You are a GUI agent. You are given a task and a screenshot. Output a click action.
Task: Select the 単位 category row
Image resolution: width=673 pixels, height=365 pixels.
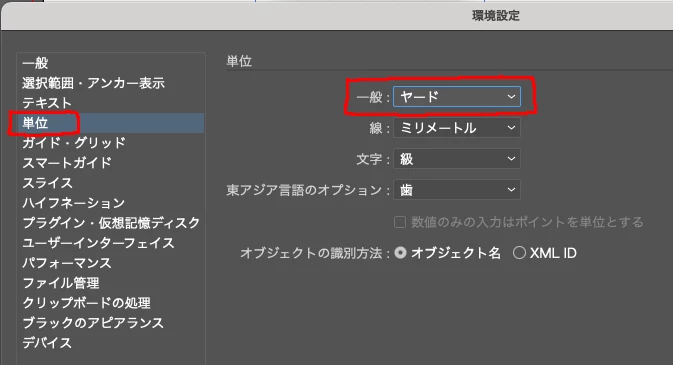(x=111, y=123)
